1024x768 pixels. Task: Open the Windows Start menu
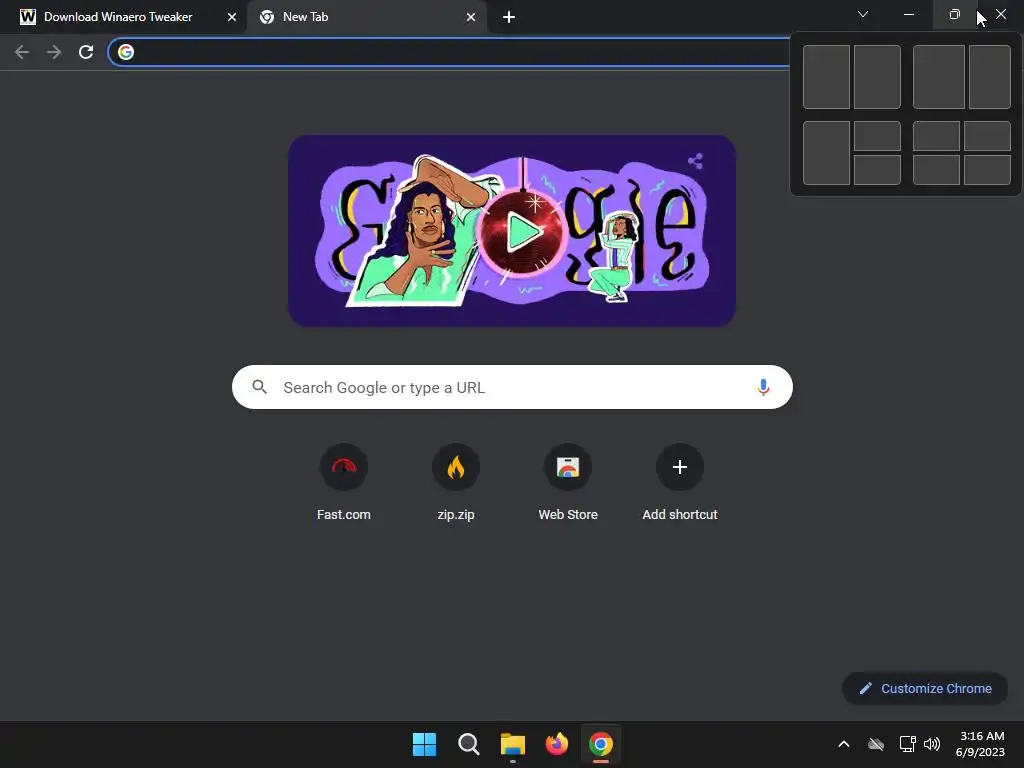click(x=424, y=744)
